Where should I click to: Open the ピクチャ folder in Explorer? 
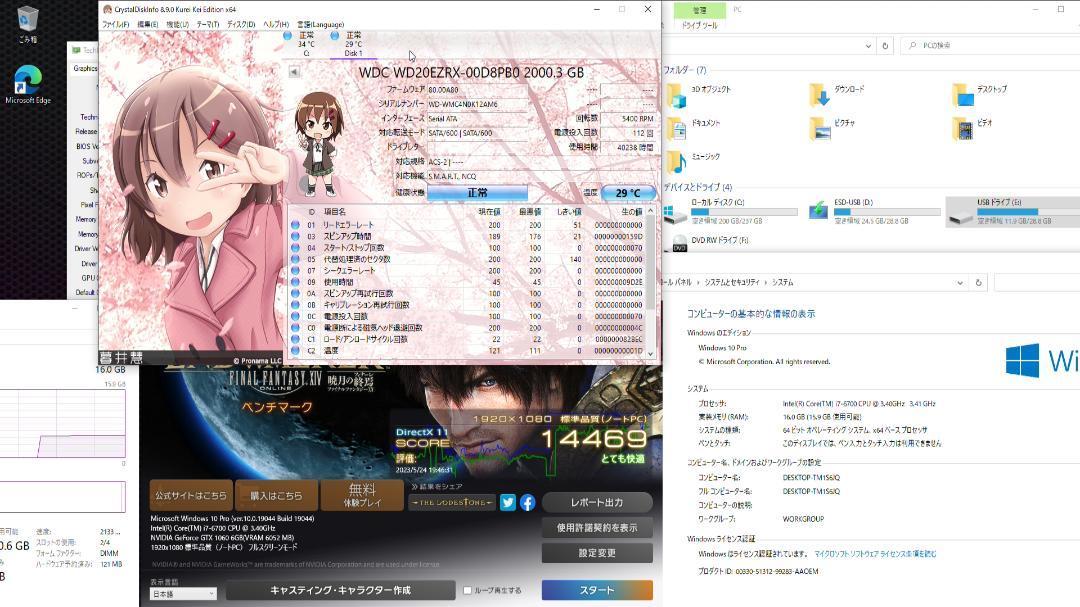(x=833, y=128)
